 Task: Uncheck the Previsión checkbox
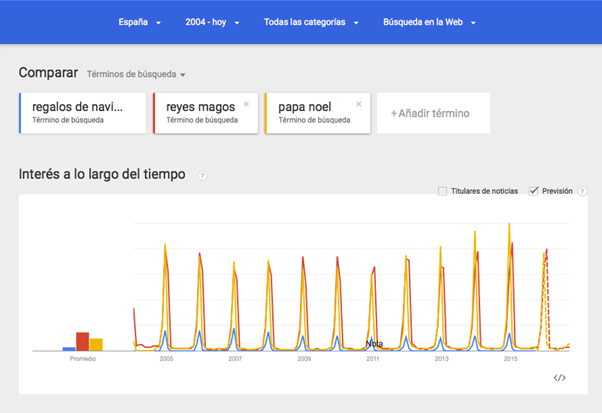pyautogui.click(x=533, y=191)
